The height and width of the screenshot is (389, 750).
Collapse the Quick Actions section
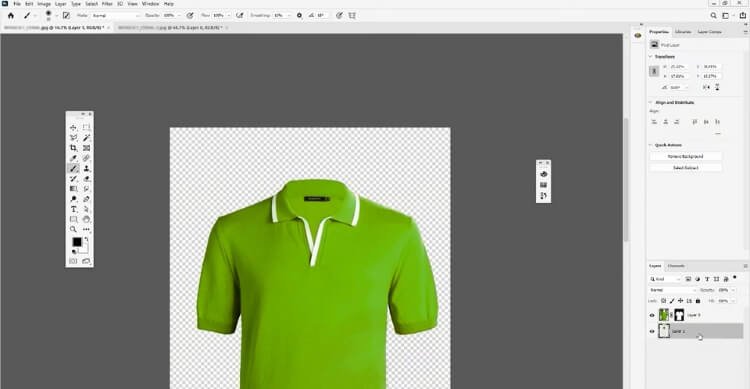tap(651, 145)
